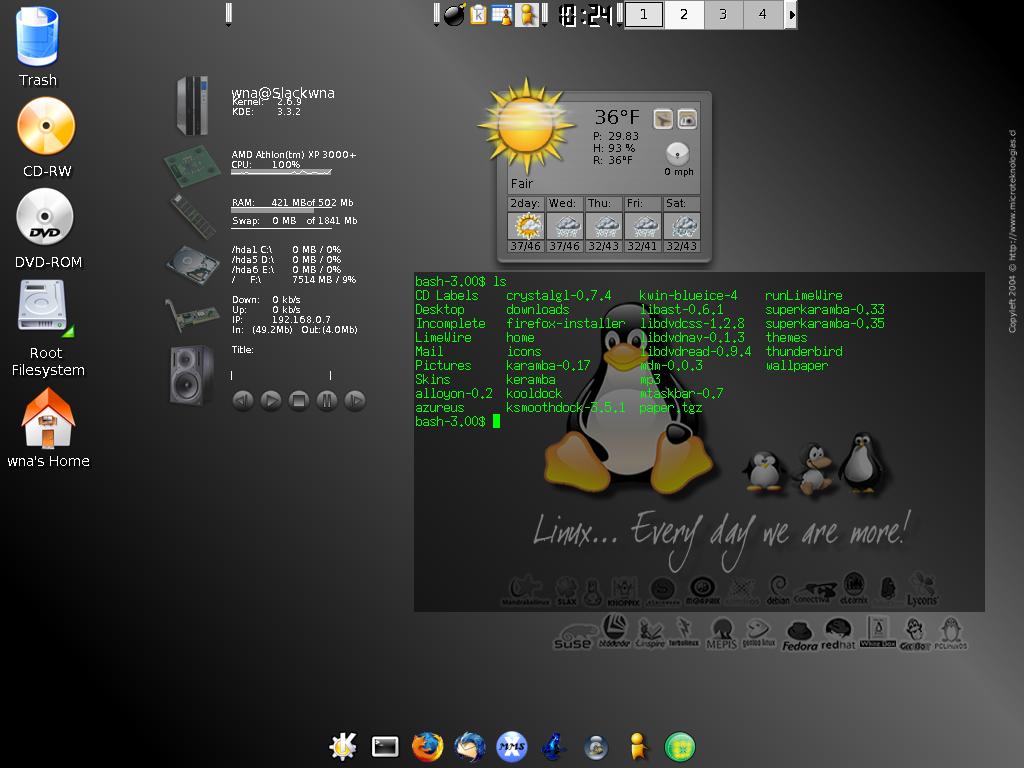Click 'kwin-blueice-4' in the terminal listing

pos(688,295)
